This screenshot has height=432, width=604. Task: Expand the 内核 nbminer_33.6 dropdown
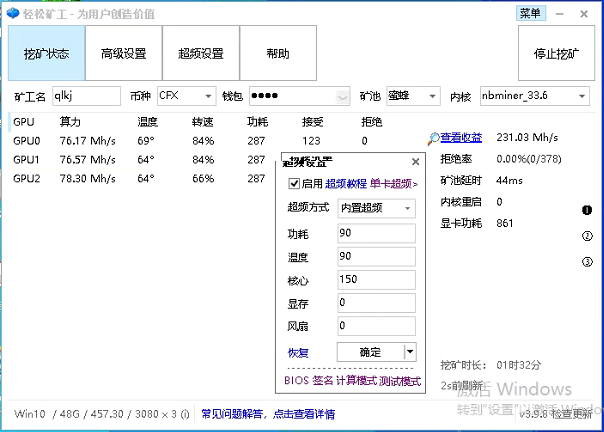[581, 96]
